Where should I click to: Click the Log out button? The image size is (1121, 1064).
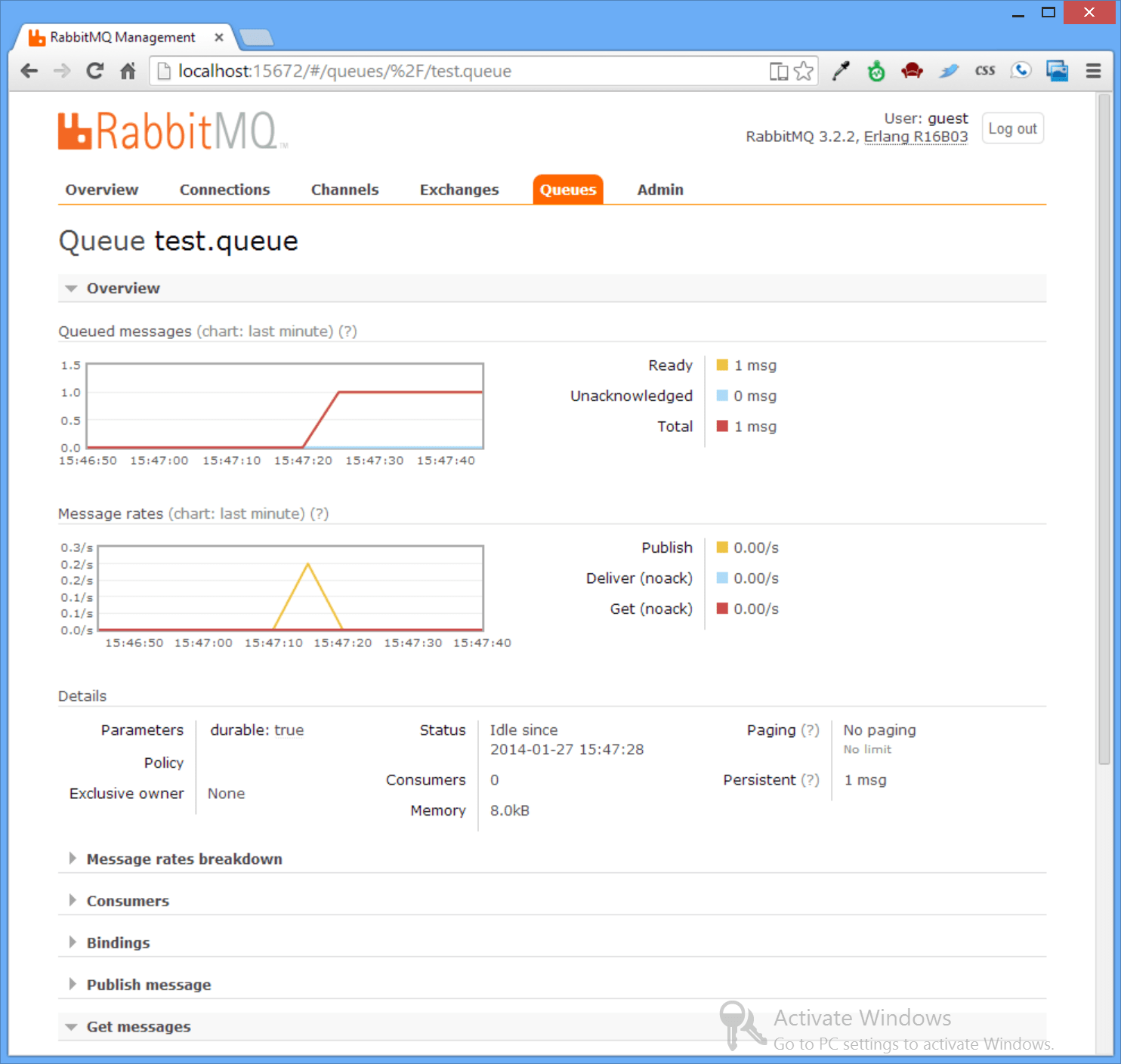(x=1012, y=128)
